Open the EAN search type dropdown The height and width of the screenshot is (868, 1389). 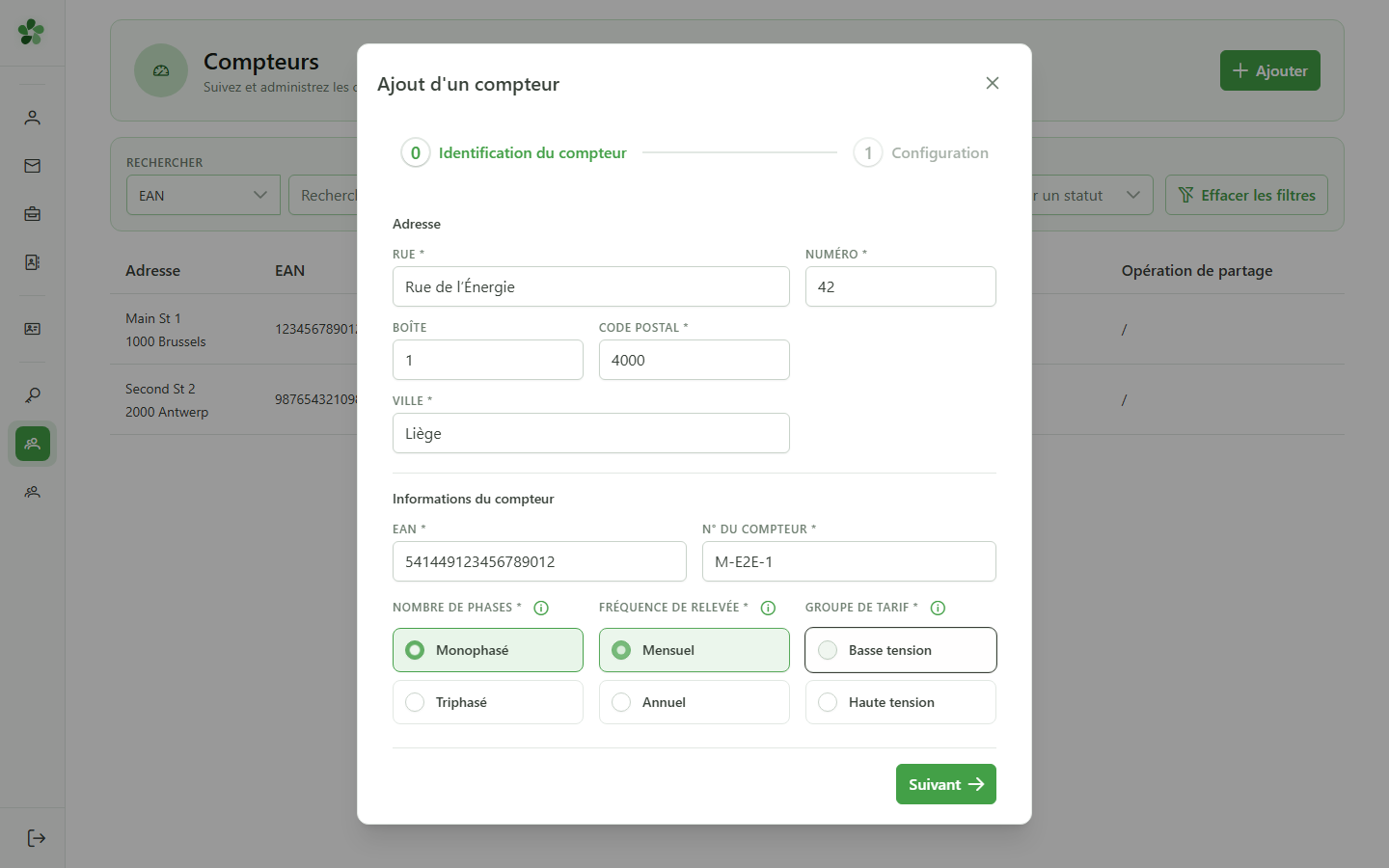204,195
